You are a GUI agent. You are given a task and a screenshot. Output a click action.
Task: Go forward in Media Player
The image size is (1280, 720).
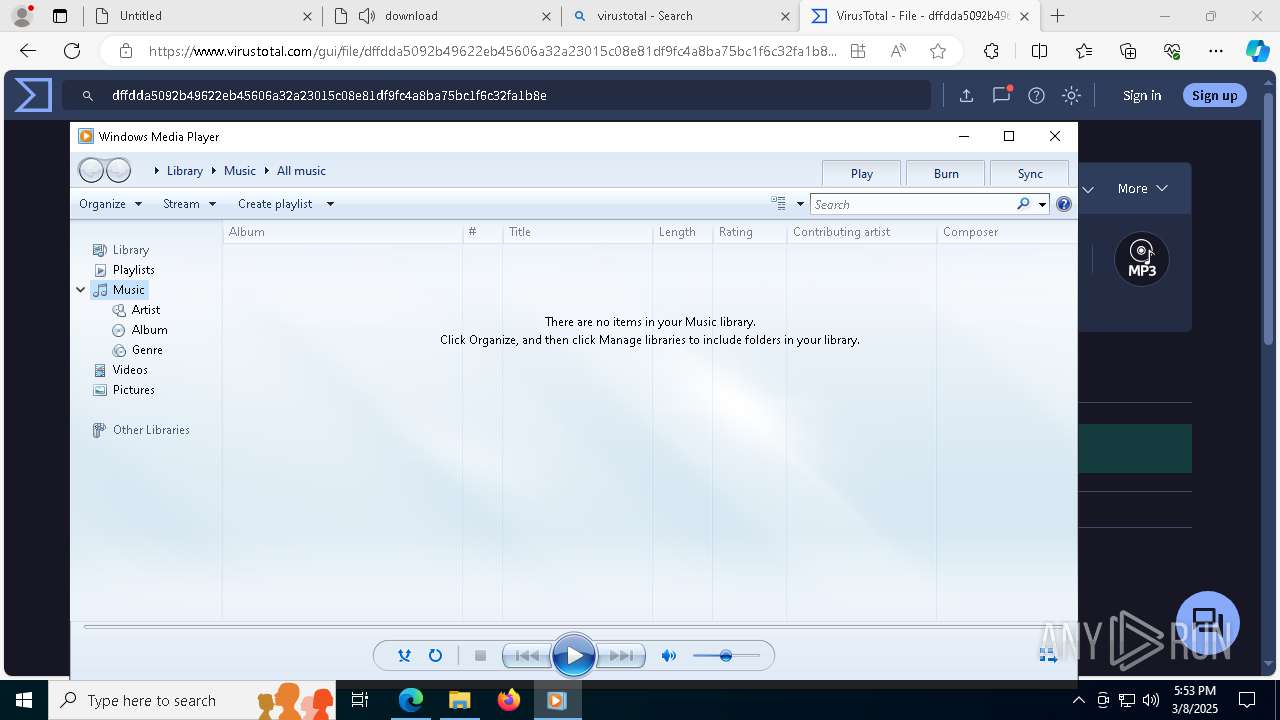point(118,170)
